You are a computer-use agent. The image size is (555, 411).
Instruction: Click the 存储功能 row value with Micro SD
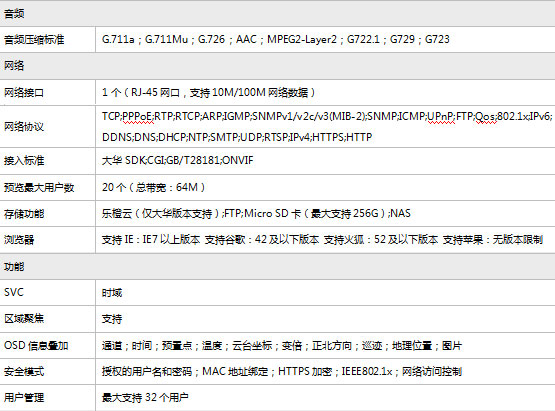(256, 213)
